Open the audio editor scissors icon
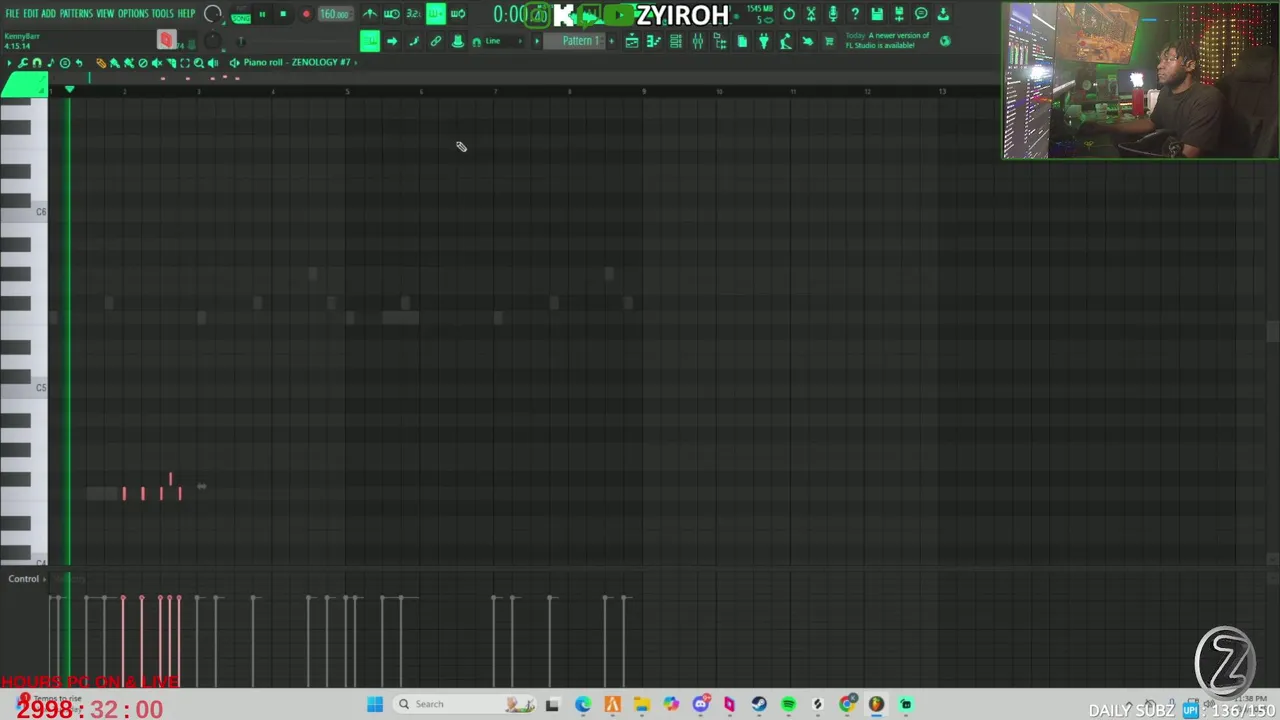The image size is (1280, 720). pos(811,14)
